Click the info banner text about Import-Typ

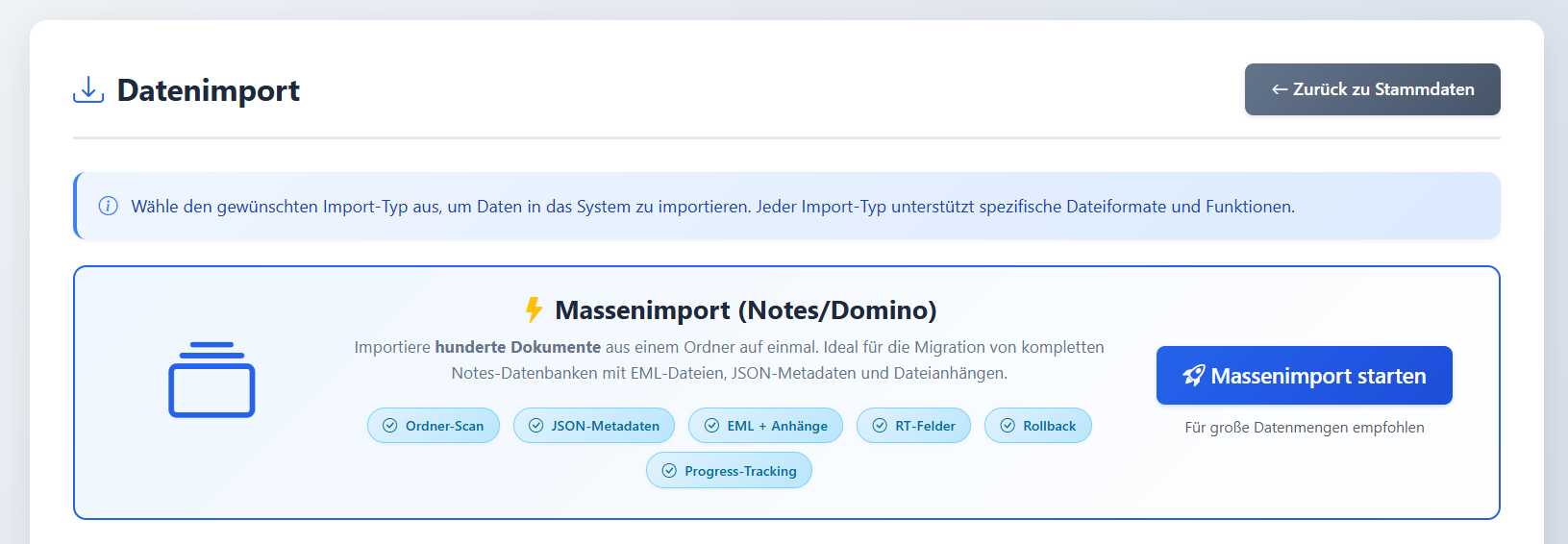click(712, 207)
